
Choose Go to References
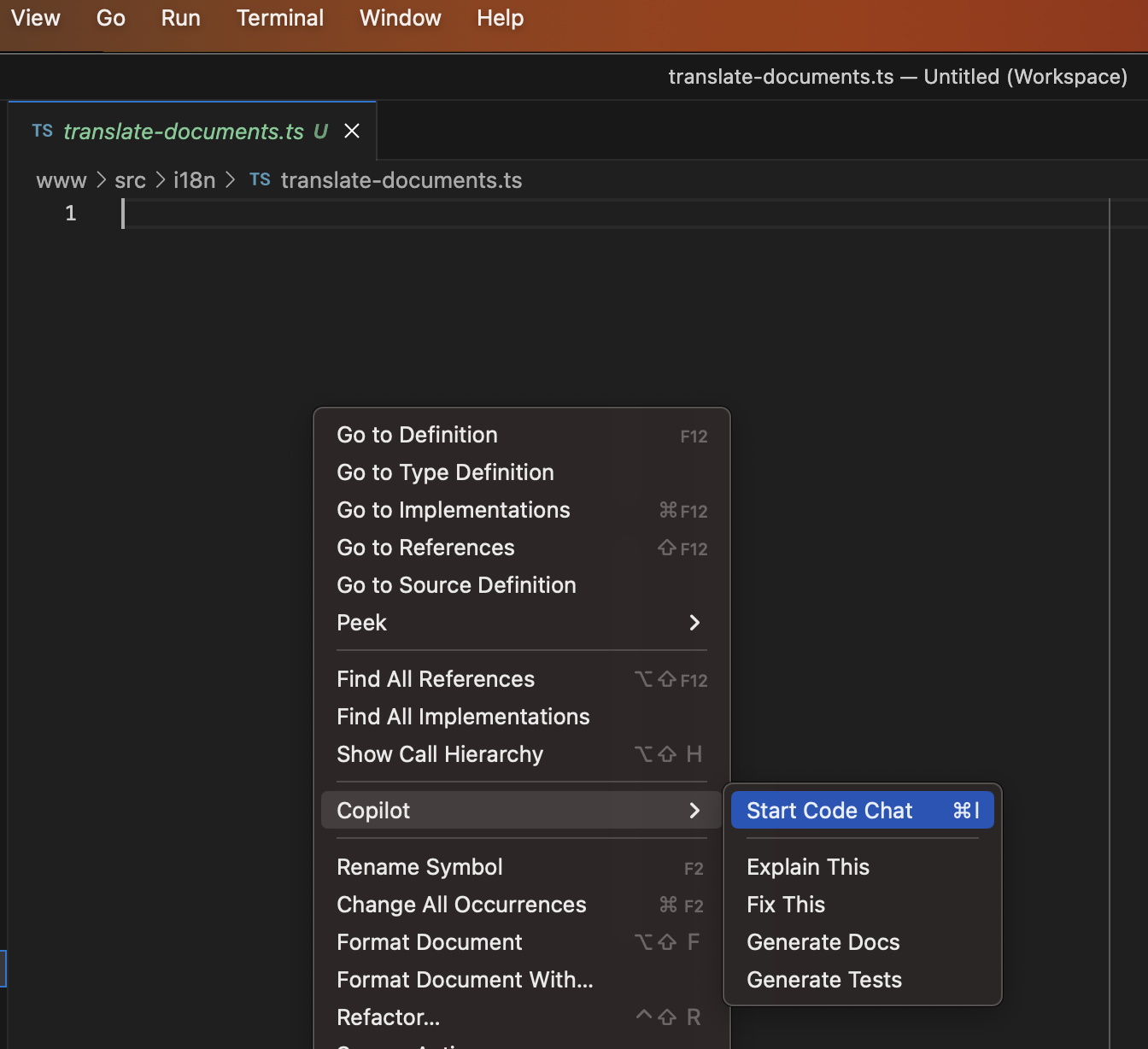[x=522, y=548]
